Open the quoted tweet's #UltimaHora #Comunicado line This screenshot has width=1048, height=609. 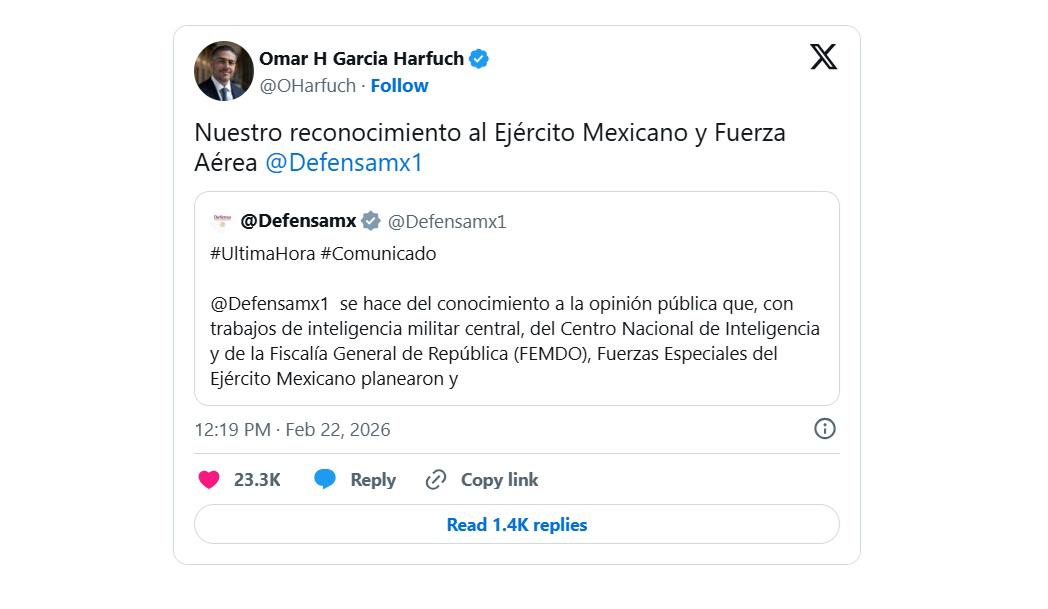pyautogui.click(x=323, y=254)
